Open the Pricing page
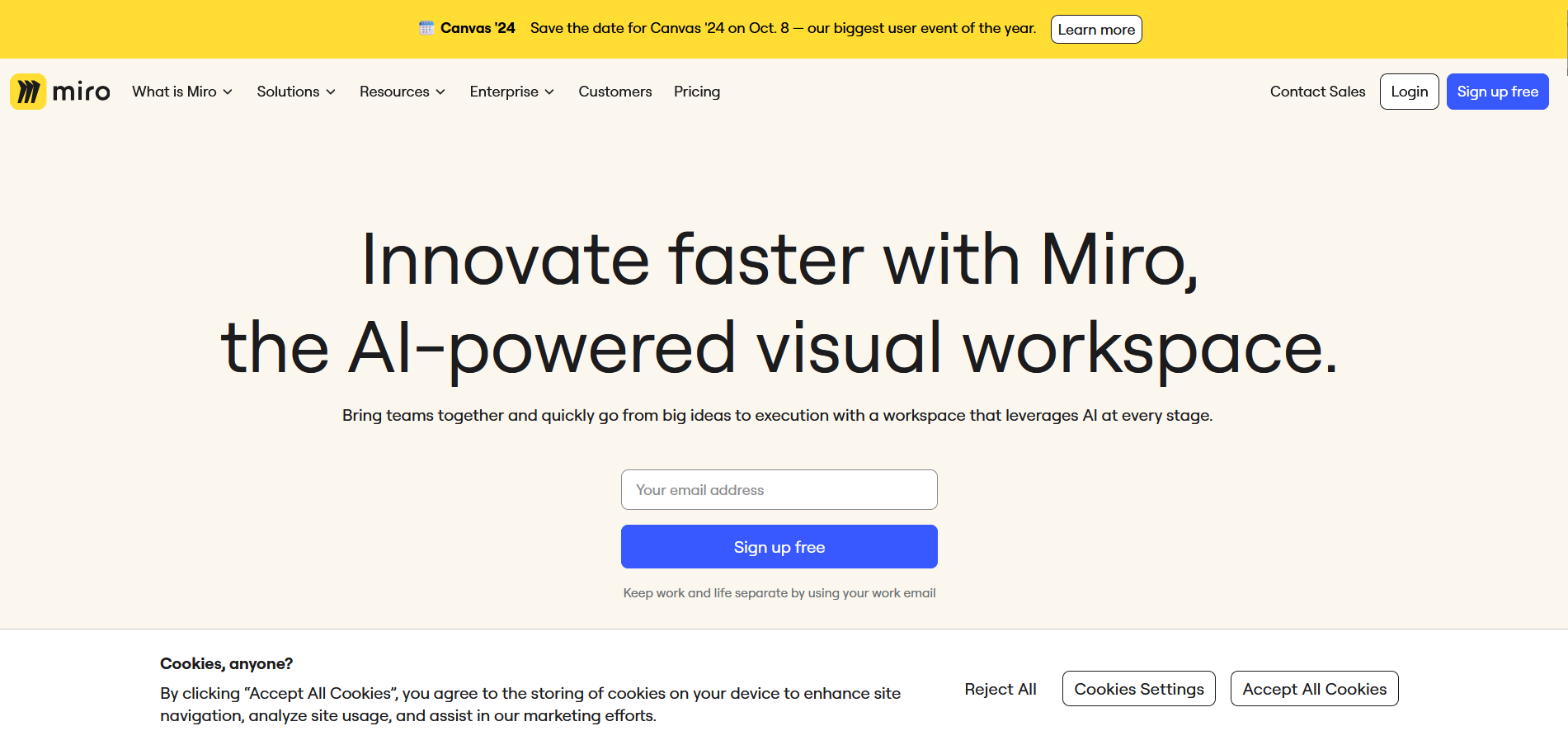Viewport: 1568px width, 745px height. 697,92
